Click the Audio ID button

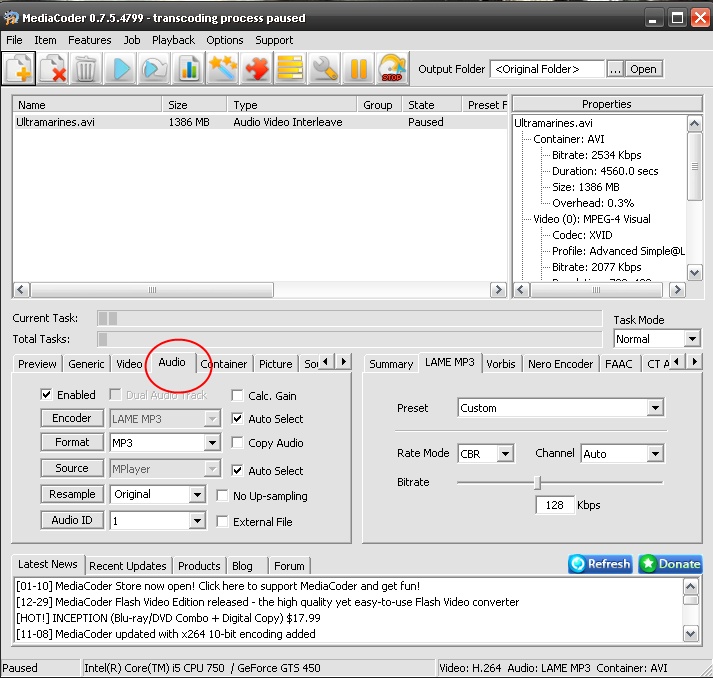coord(72,520)
